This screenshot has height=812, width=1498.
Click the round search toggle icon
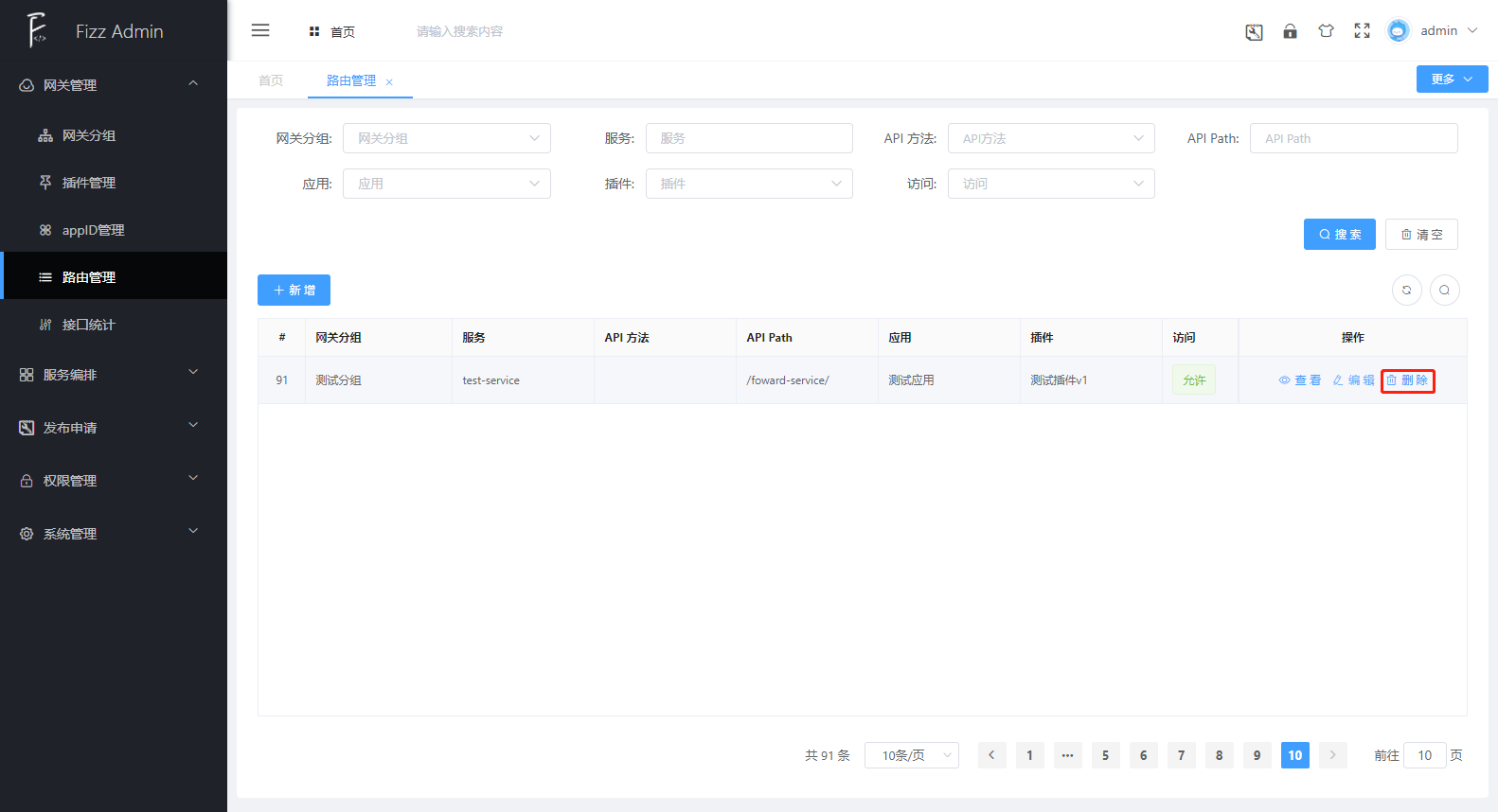(x=1444, y=291)
